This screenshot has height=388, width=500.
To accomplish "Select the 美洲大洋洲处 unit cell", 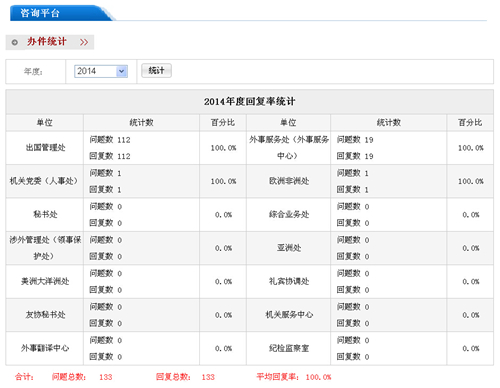I will click(x=45, y=282).
